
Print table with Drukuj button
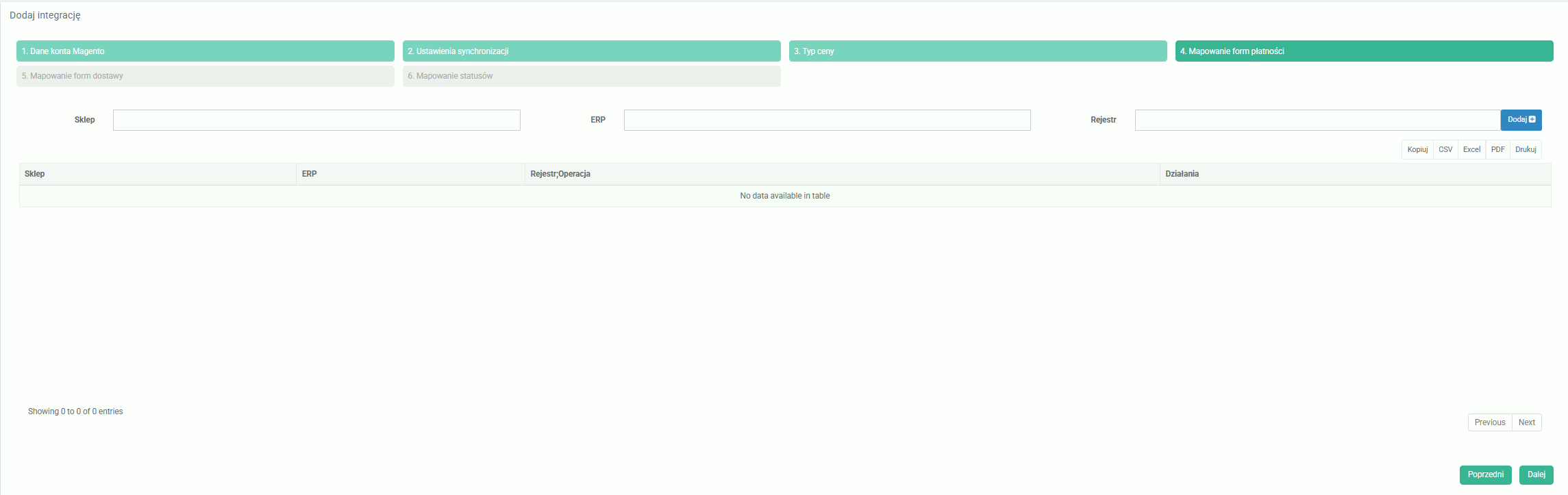(1526, 149)
